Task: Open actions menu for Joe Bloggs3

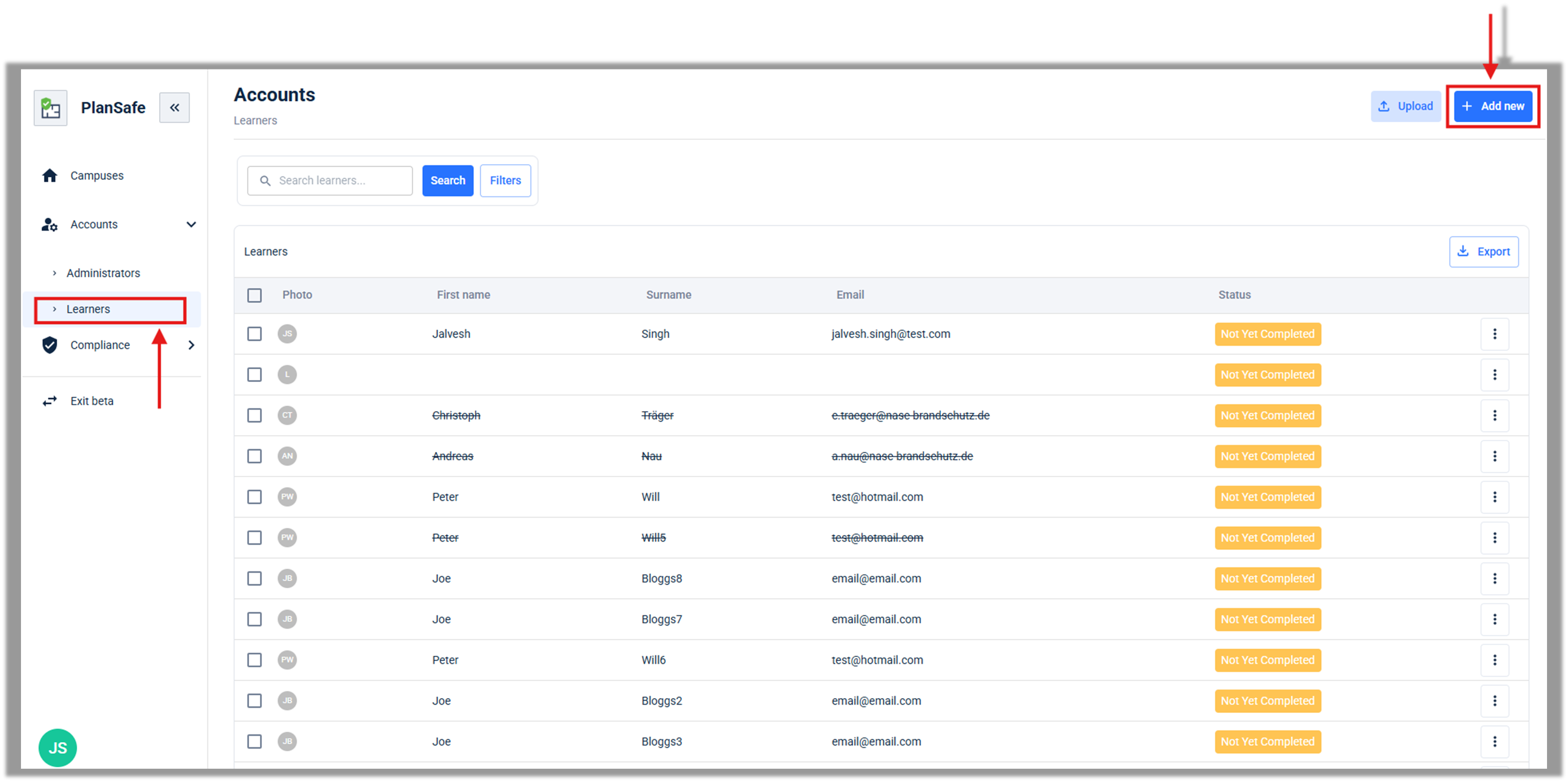Action: point(1494,742)
